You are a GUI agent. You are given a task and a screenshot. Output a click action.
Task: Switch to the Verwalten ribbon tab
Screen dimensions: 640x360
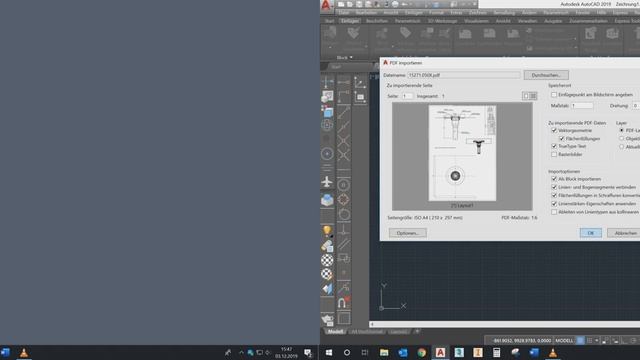(x=527, y=21)
